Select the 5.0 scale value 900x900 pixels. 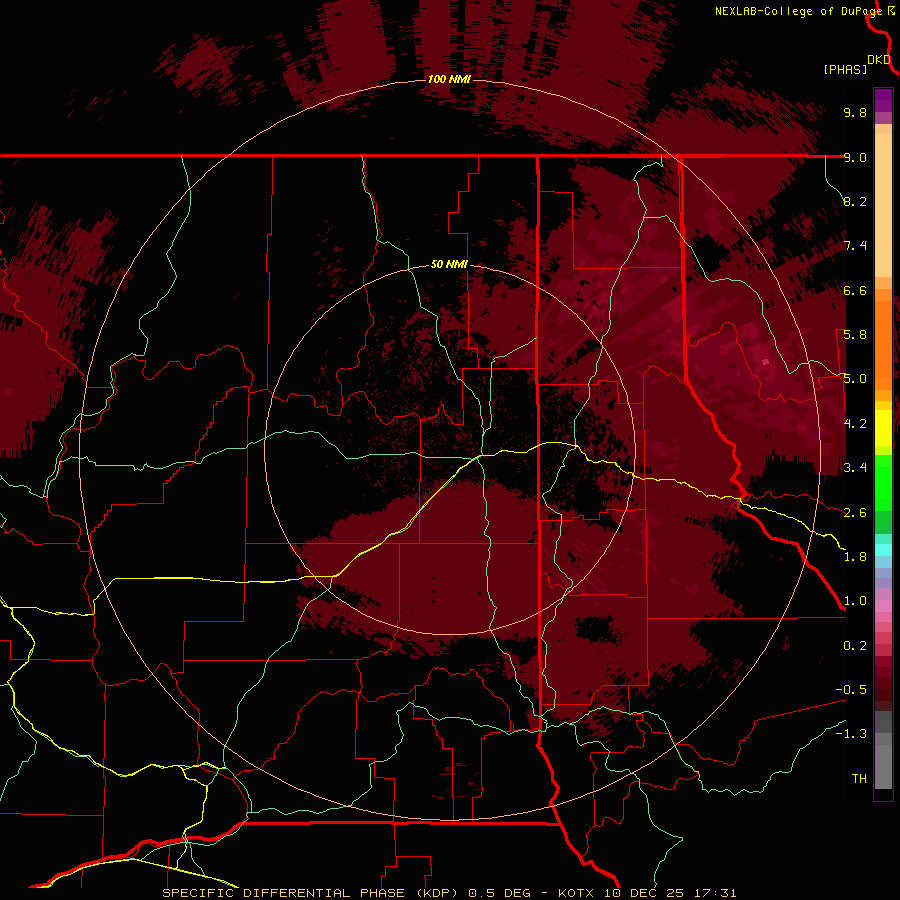click(855, 379)
